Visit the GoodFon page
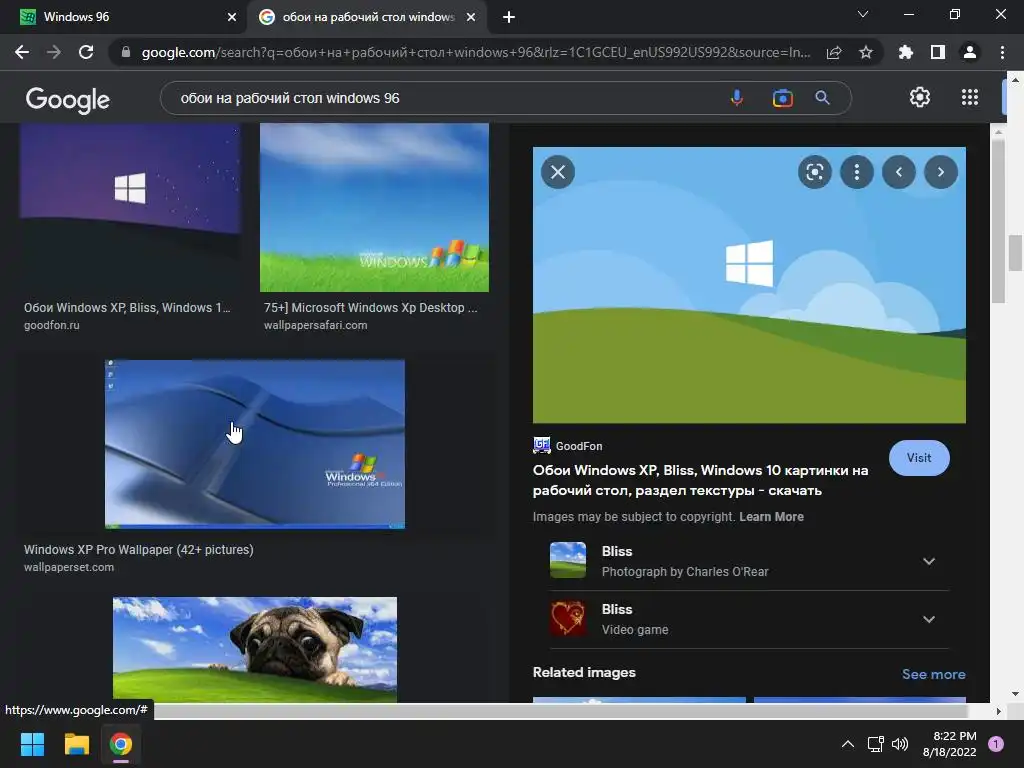 point(919,458)
